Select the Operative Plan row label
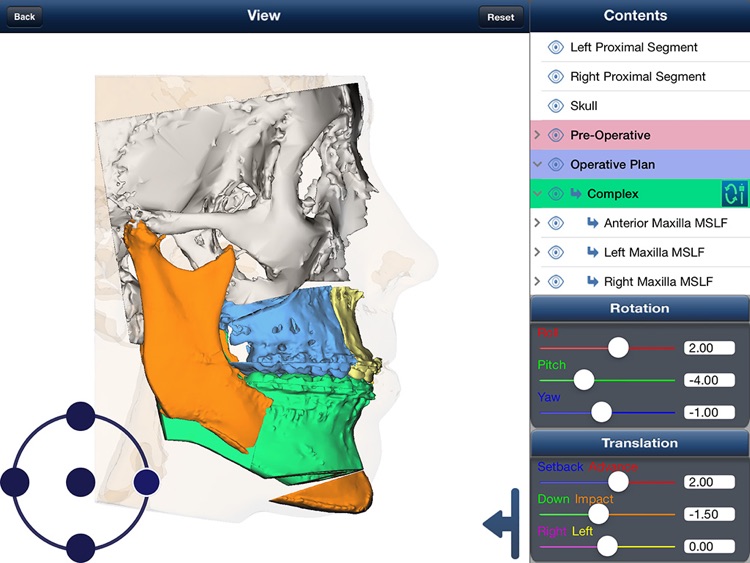 (612, 165)
